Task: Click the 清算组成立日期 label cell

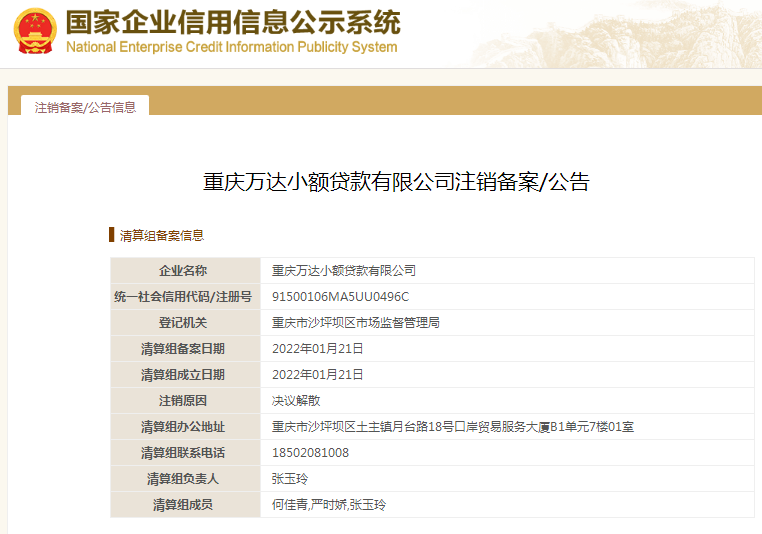Action: coord(184,374)
